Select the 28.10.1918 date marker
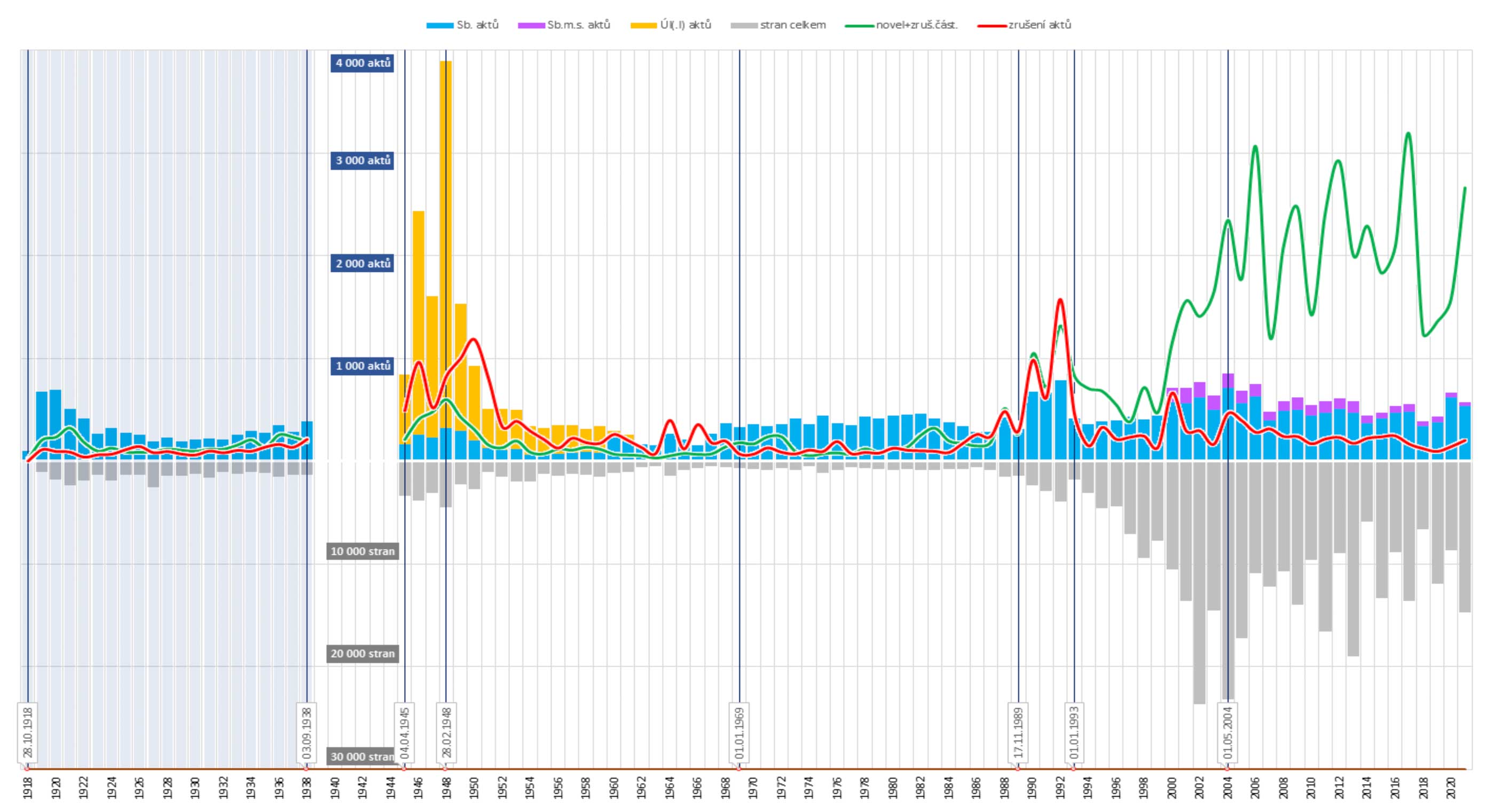Screen dimensions: 1495x812 tap(28, 732)
